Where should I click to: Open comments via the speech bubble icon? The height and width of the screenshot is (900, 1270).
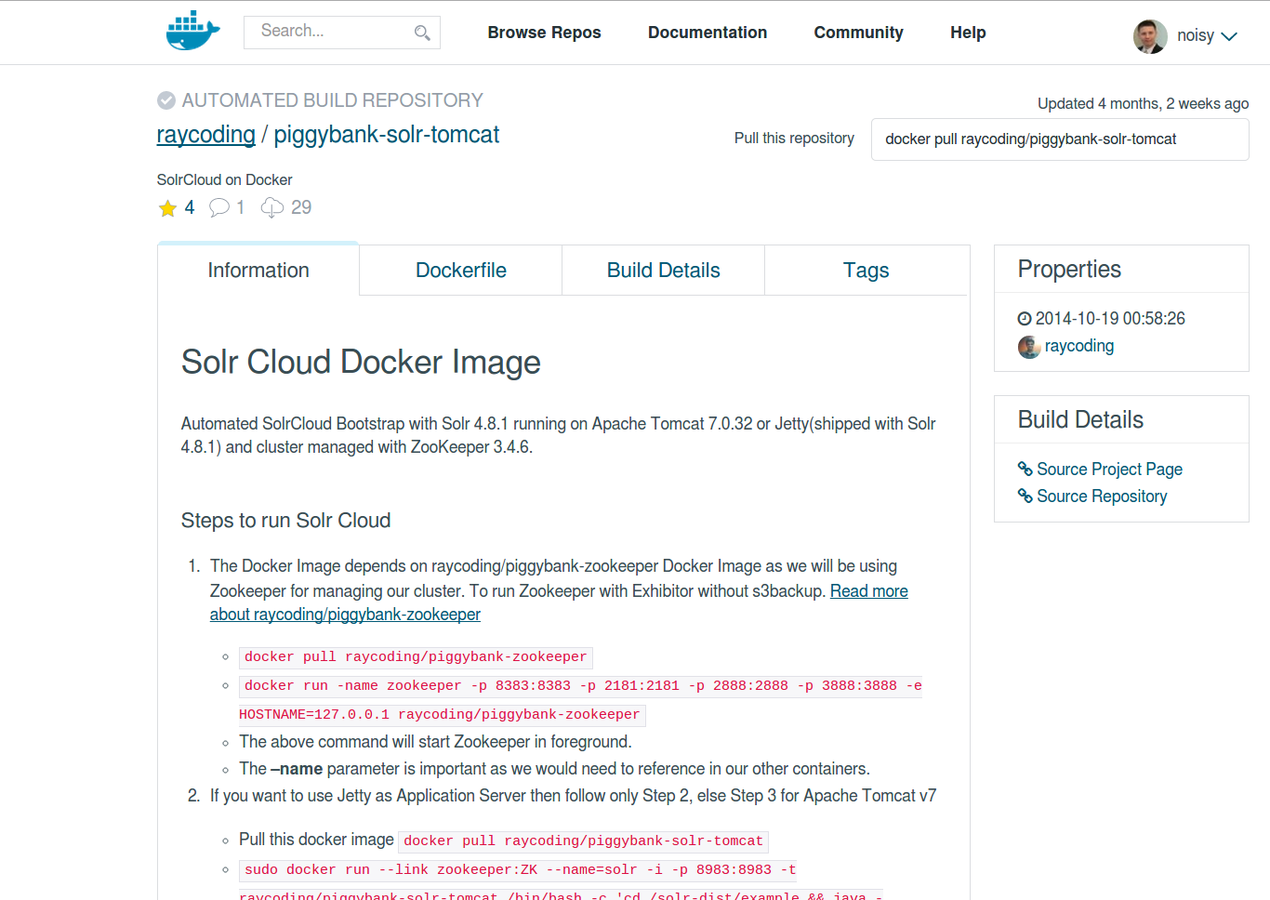[219, 208]
